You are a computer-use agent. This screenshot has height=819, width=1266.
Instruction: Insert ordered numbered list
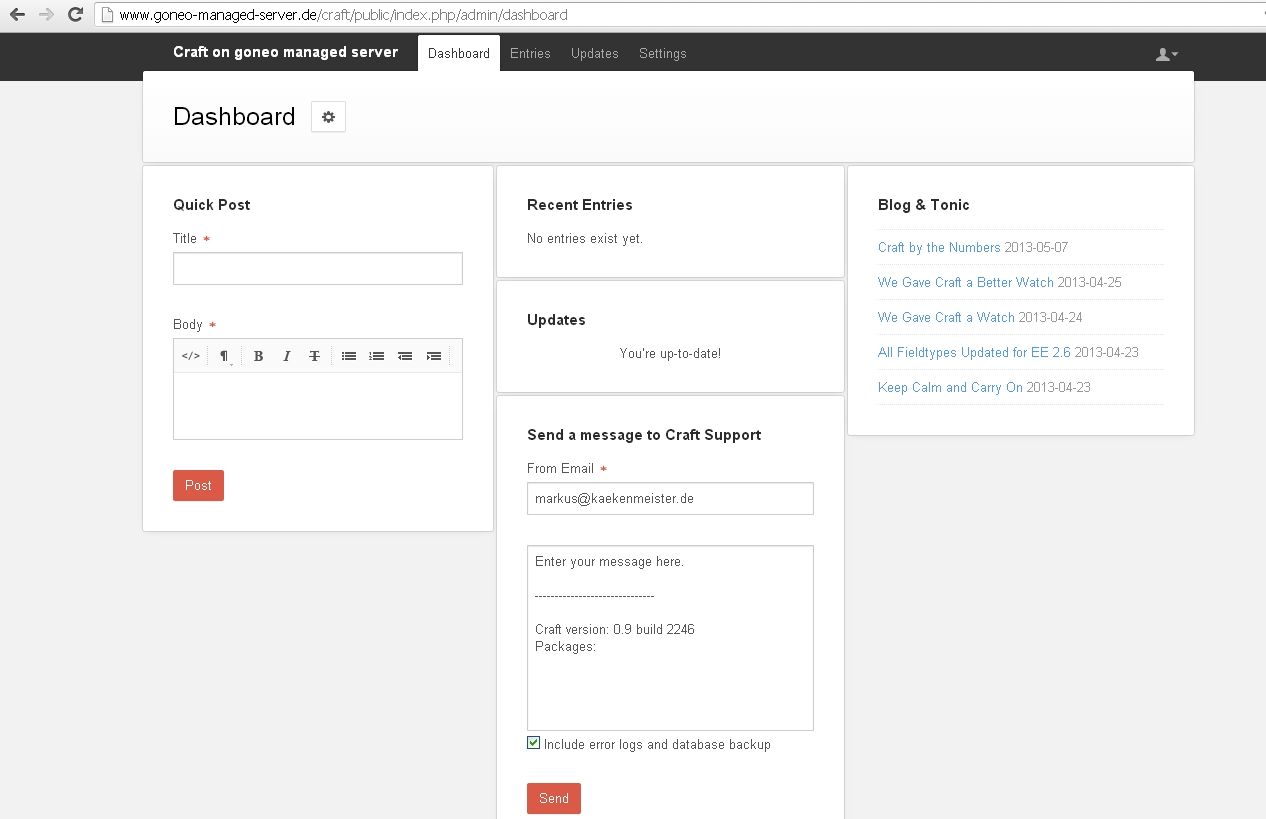click(377, 356)
